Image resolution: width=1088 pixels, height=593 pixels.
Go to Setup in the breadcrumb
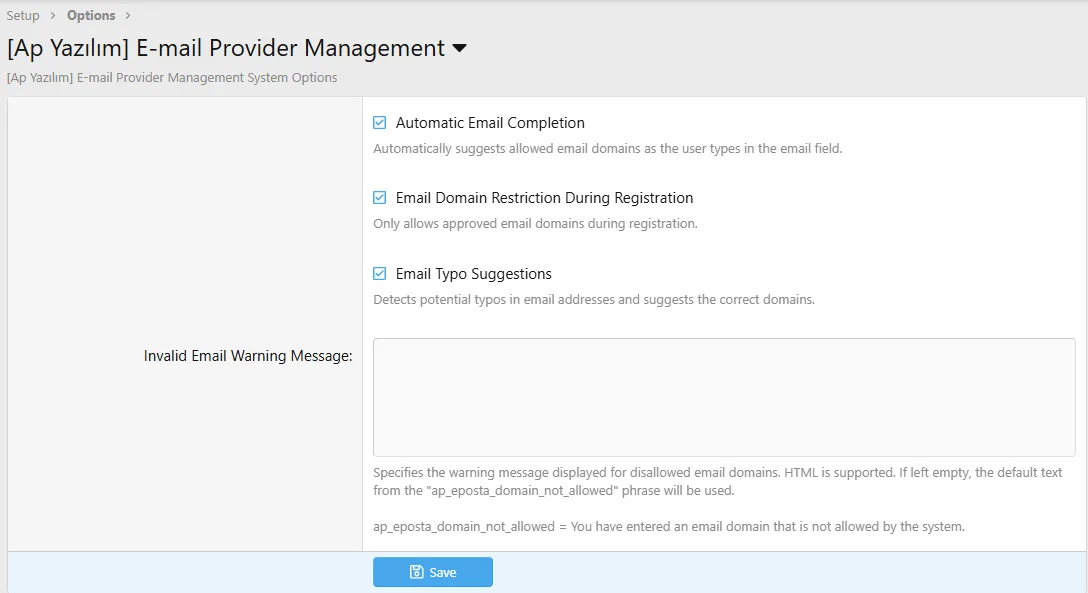pyautogui.click(x=23, y=15)
